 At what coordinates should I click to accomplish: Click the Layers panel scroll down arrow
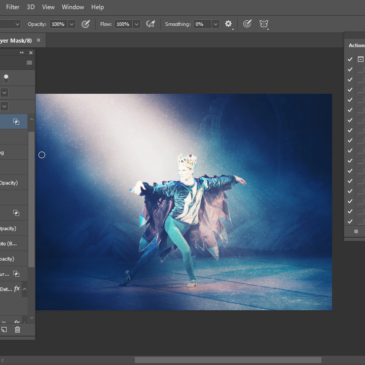pos(32,318)
